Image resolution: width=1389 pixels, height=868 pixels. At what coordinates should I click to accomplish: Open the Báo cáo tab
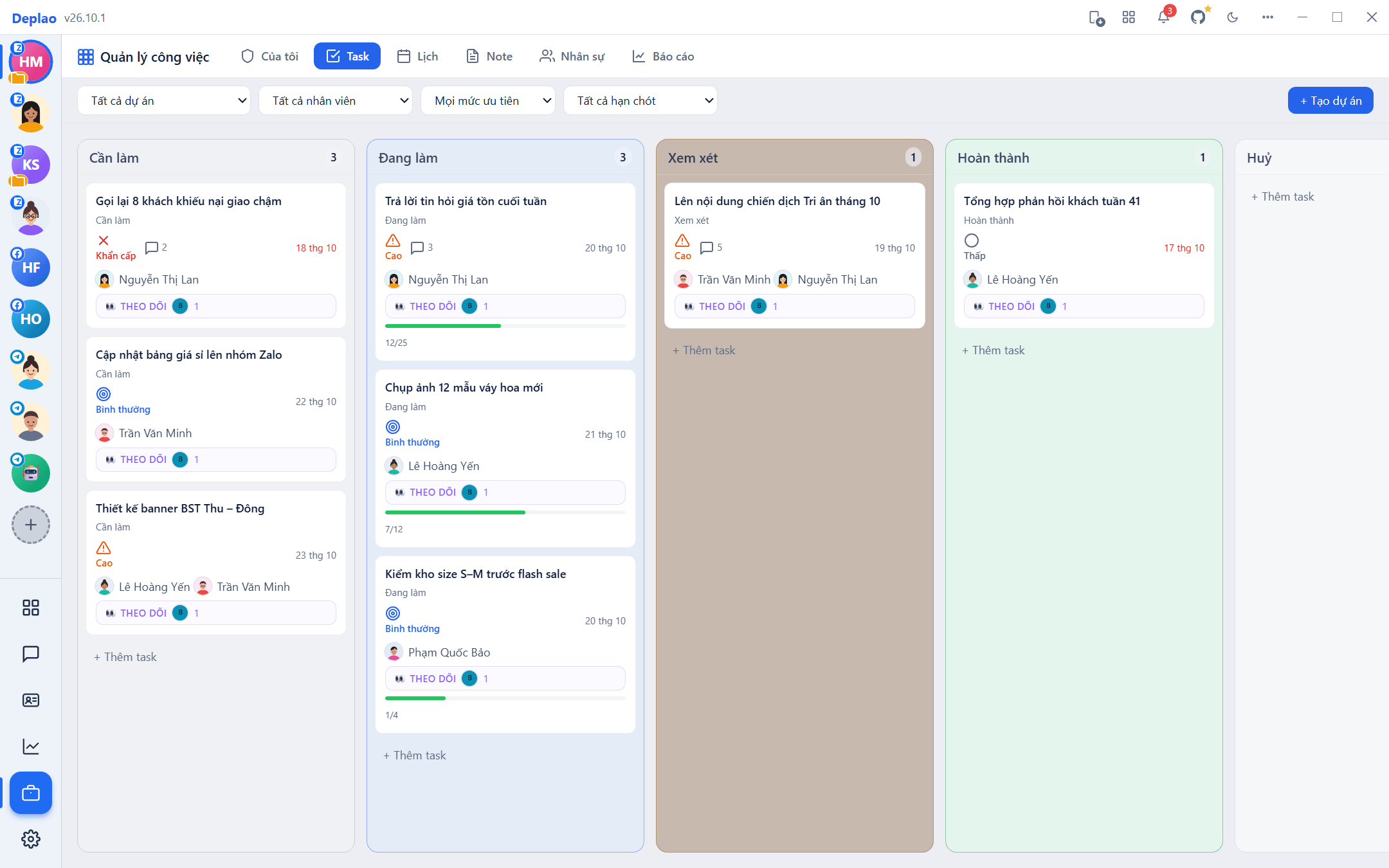[x=663, y=57]
